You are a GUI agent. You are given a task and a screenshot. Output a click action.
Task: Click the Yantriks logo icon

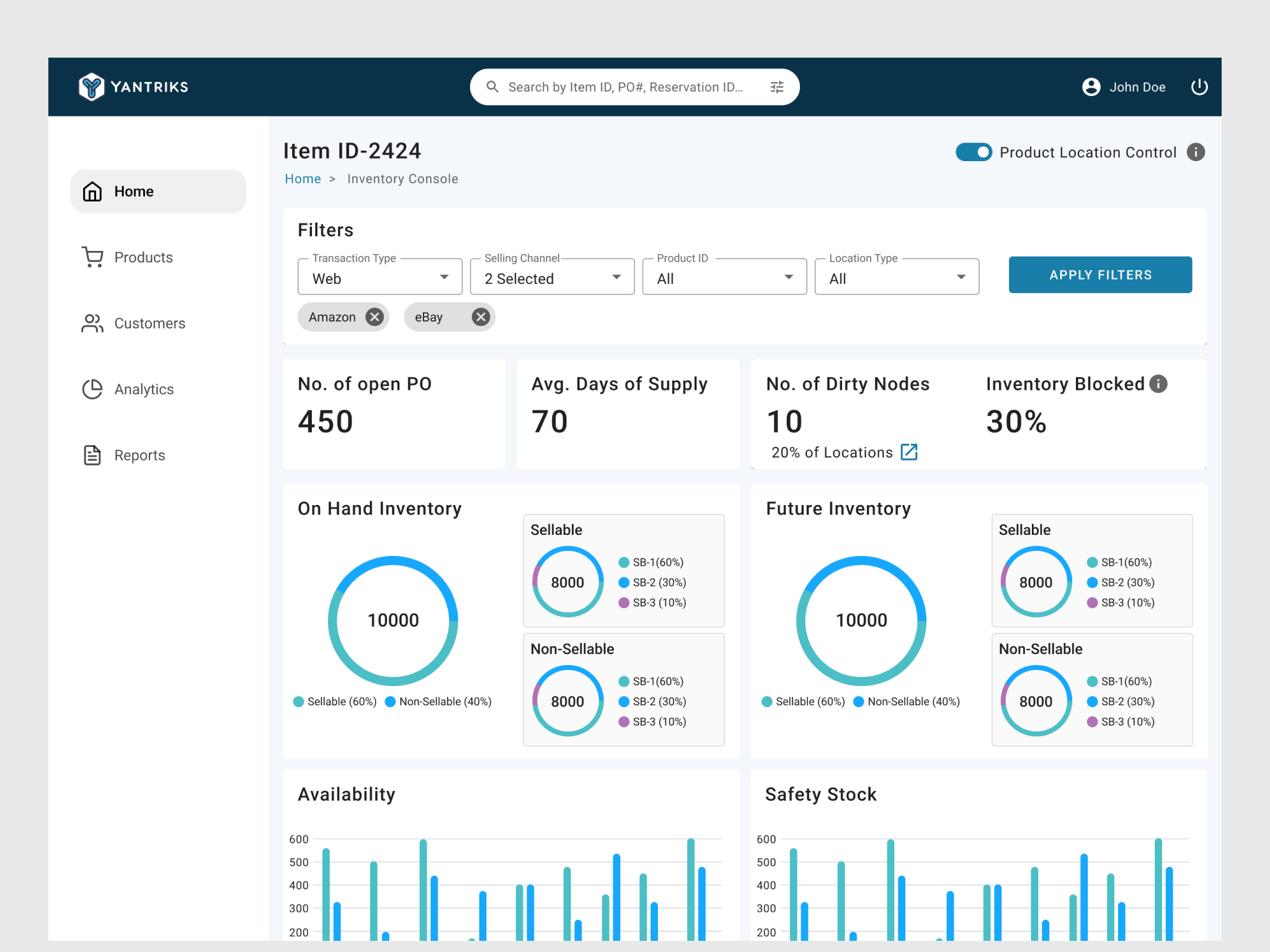(x=91, y=87)
